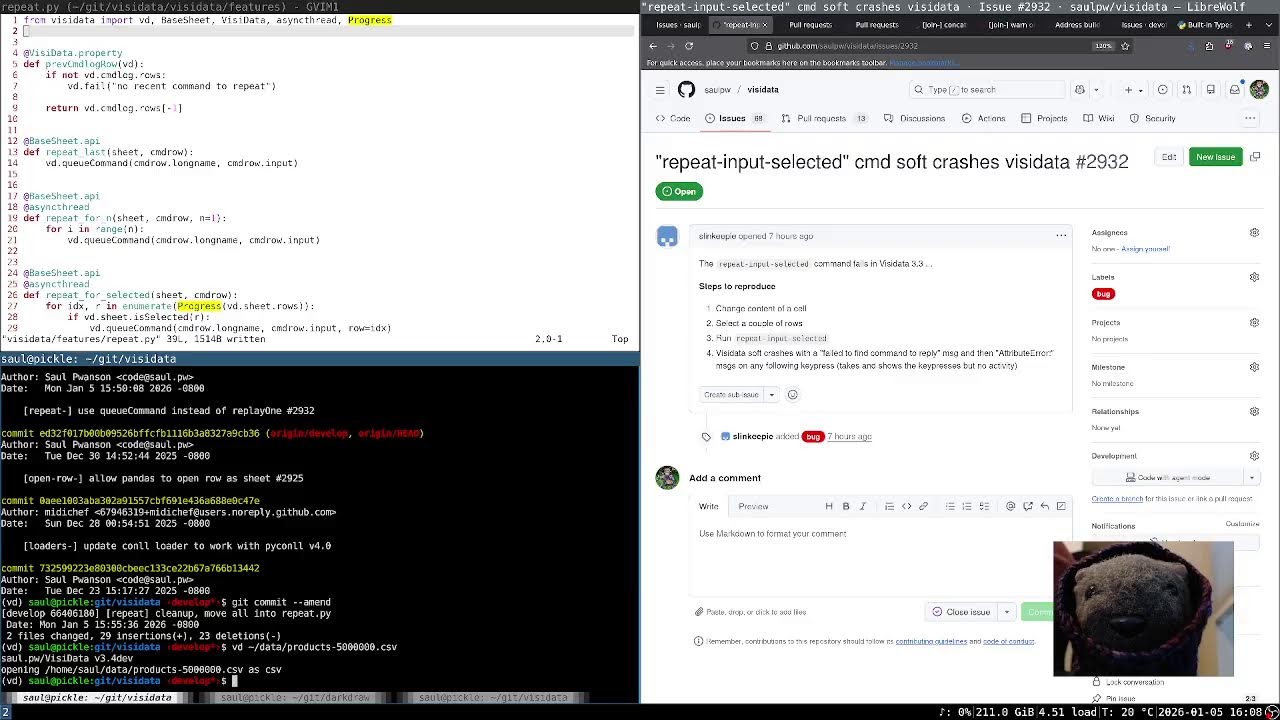Image resolution: width=1280 pixels, height=720 pixels.
Task: Click the webcam overlay thumbnail
Action: [x=1143, y=609]
